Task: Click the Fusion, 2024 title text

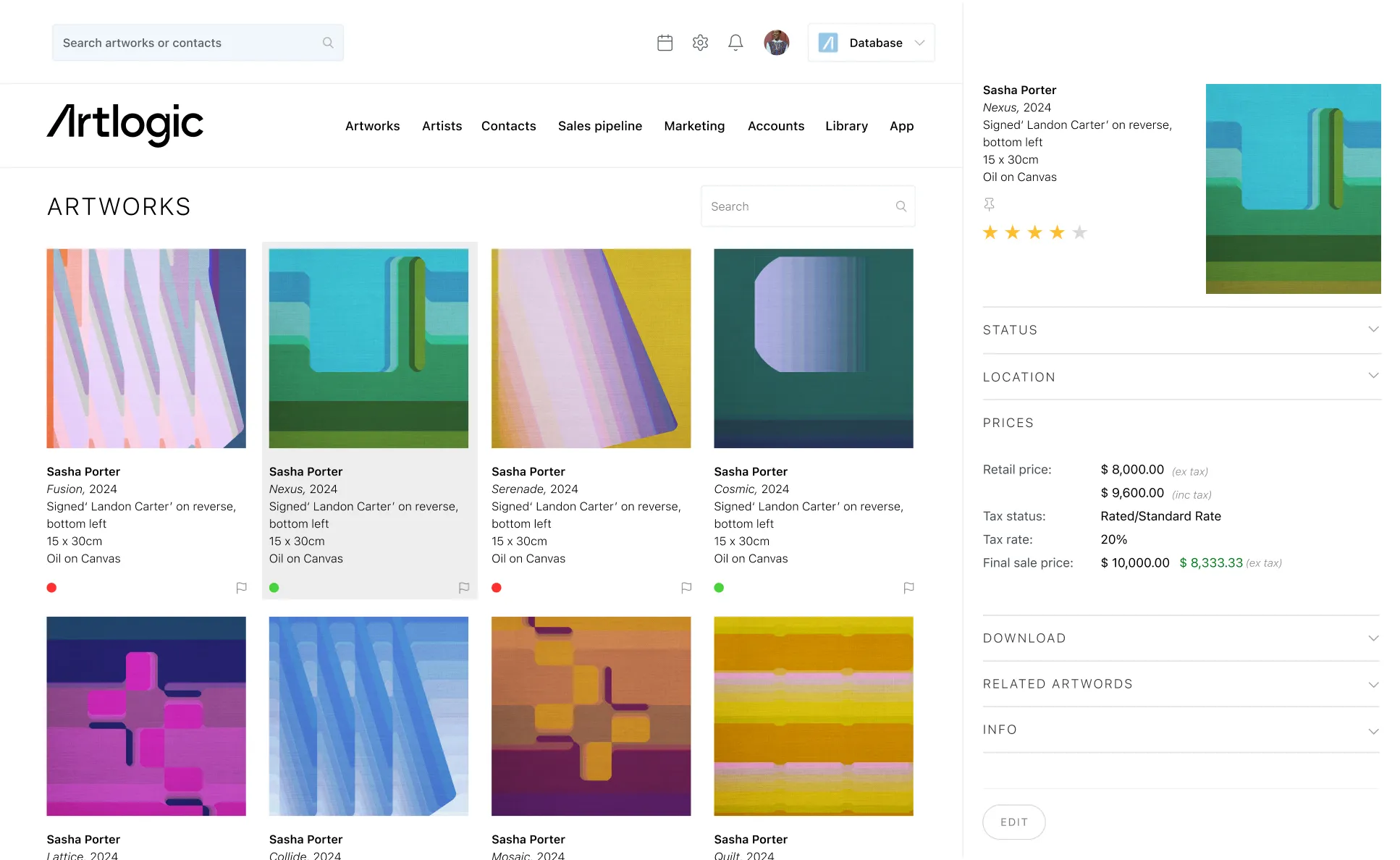Action: point(82,489)
